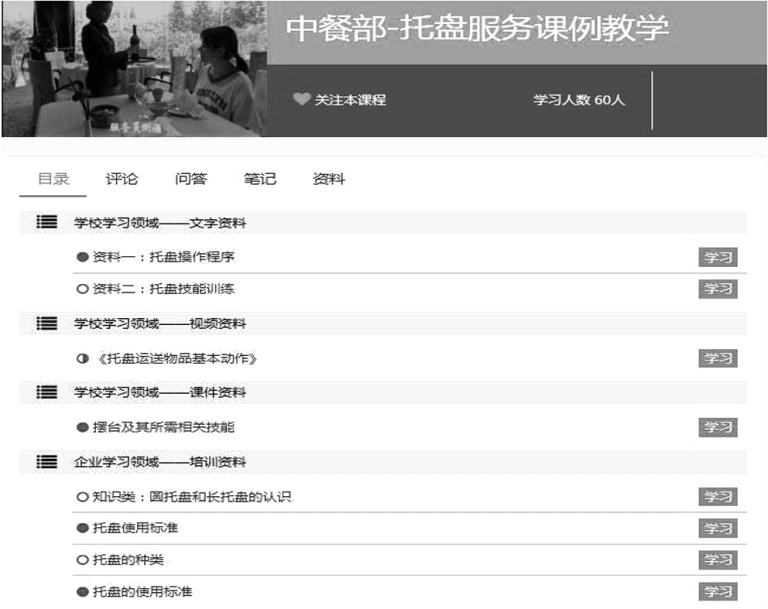Screen dimensions: 768x609
Task: Switch to the 评论 tab
Action: click(x=122, y=180)
